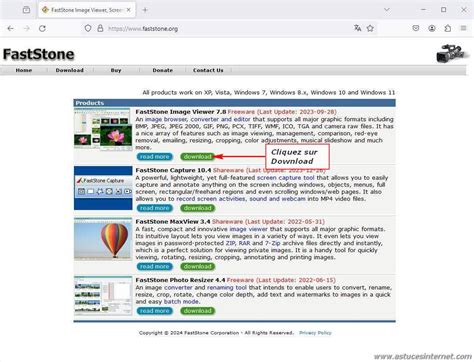Click the FastStone MaxView 3.4 title

(x=173, y=222)
